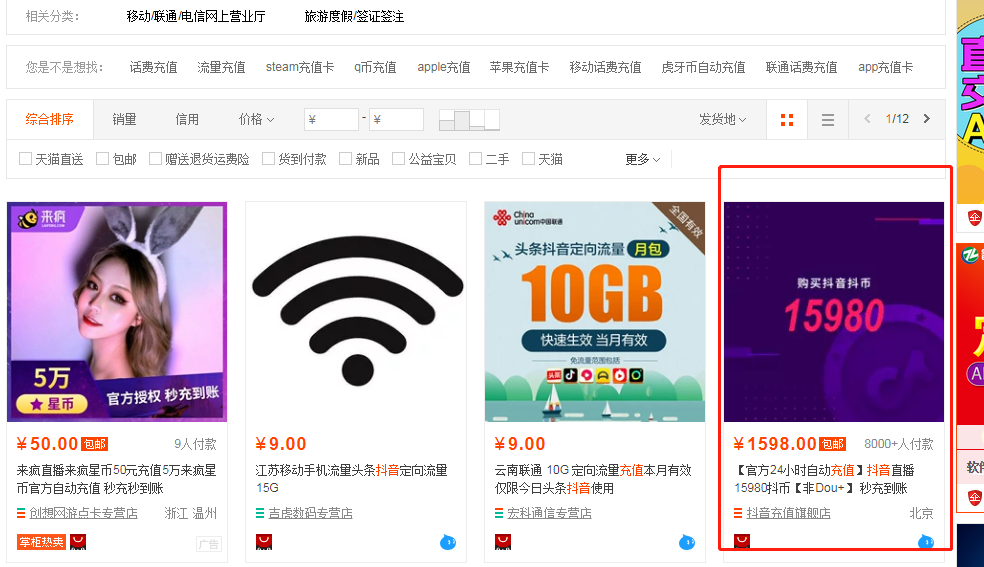Click shop icon before 抖音充值旗舰店

[x=738, y=513]
